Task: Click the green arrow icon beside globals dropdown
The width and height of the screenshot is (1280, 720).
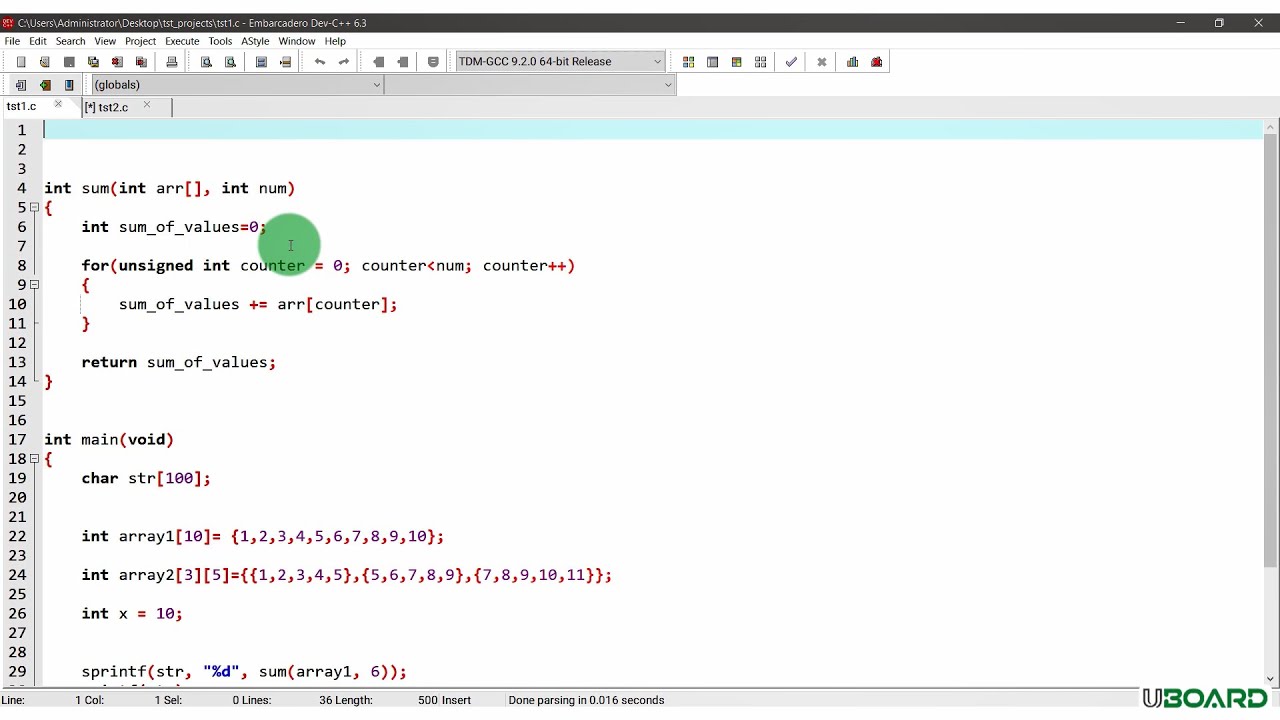Action: (x=45, y=85)
